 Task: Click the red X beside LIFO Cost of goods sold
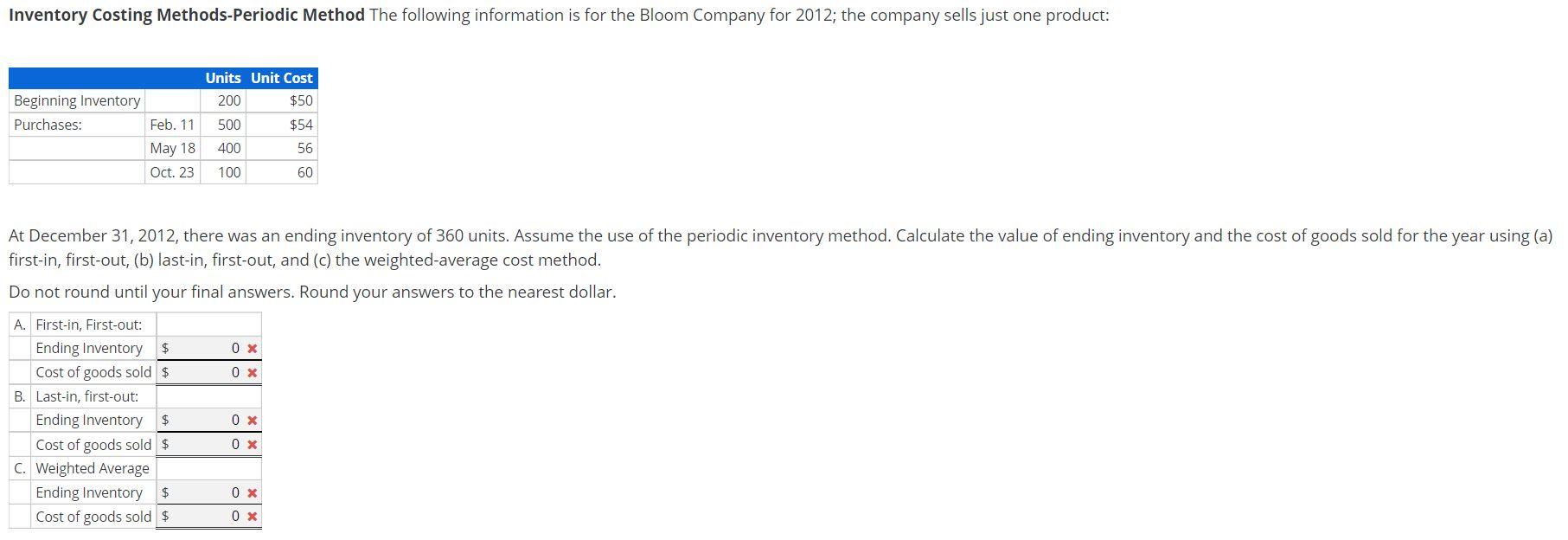click(251, 444)
